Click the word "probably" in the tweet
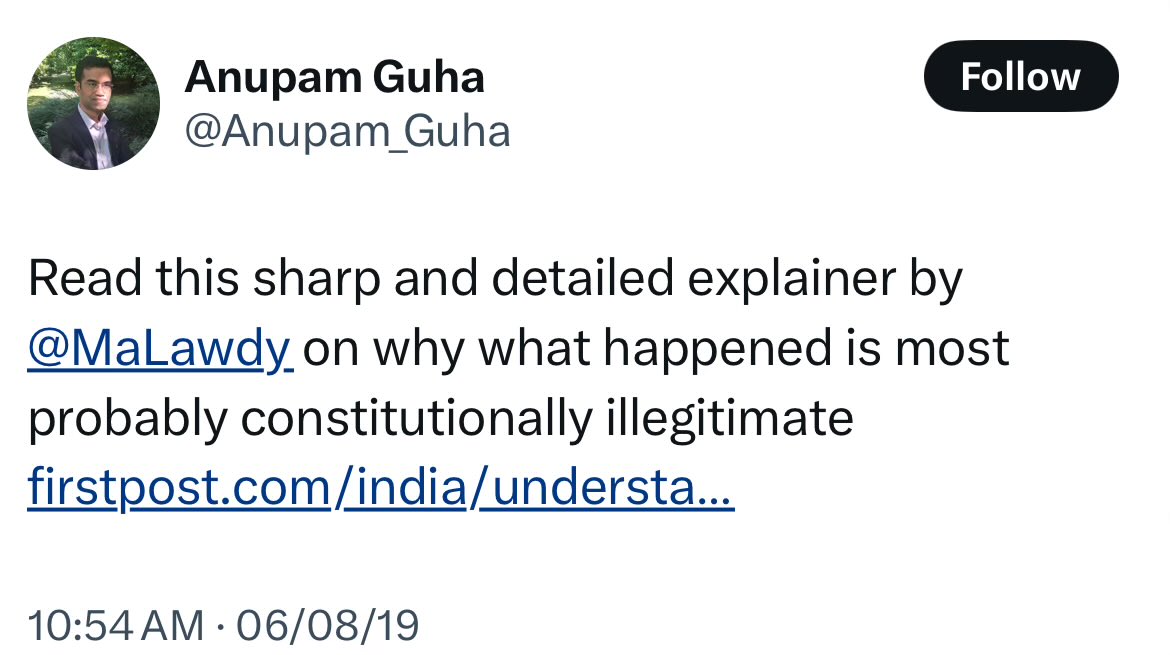The height and width of the screenshot is (655, 1170). coord(127,420)
